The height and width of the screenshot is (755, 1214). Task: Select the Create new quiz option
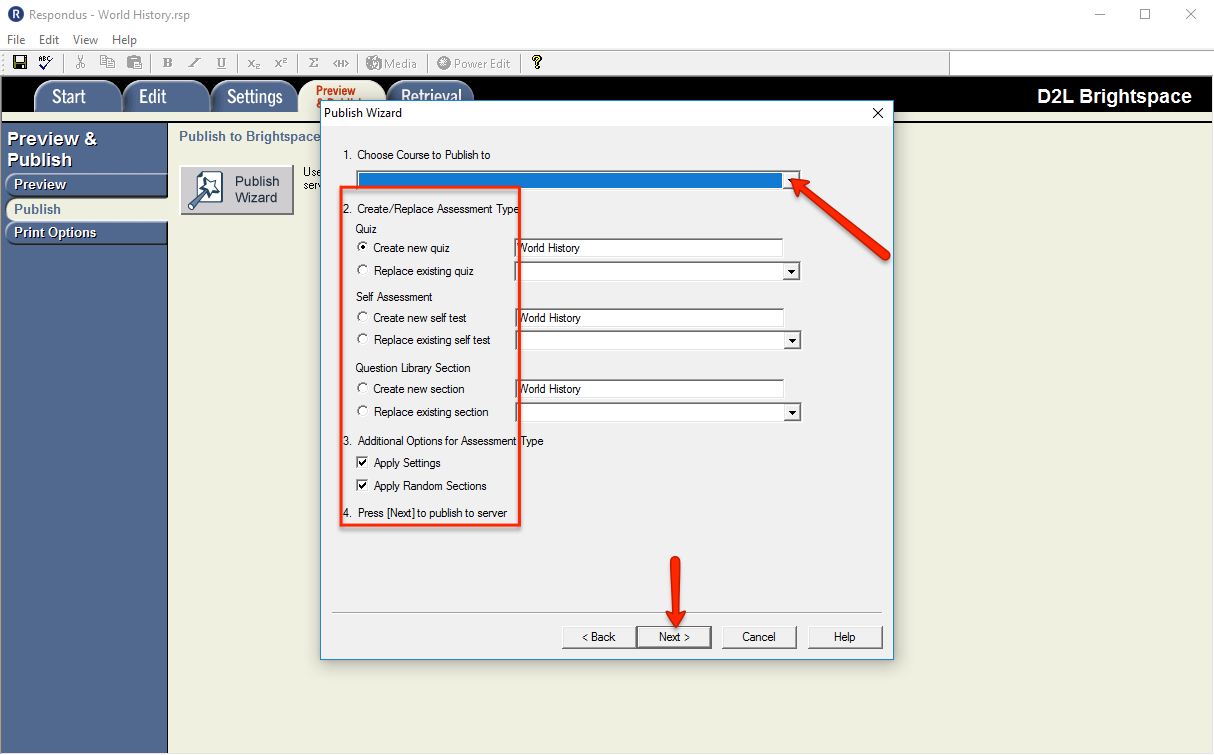pos(362,247)
